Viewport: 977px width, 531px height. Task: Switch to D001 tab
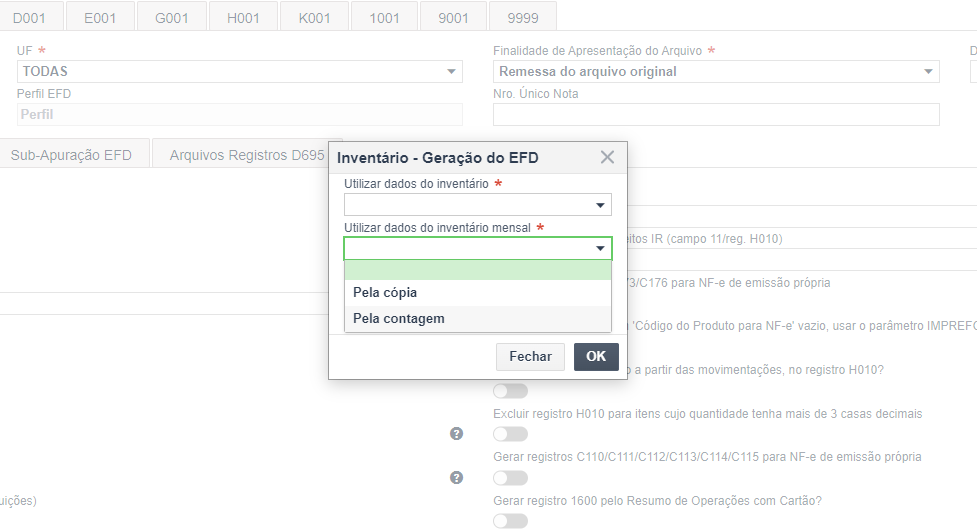coord(29,17)
